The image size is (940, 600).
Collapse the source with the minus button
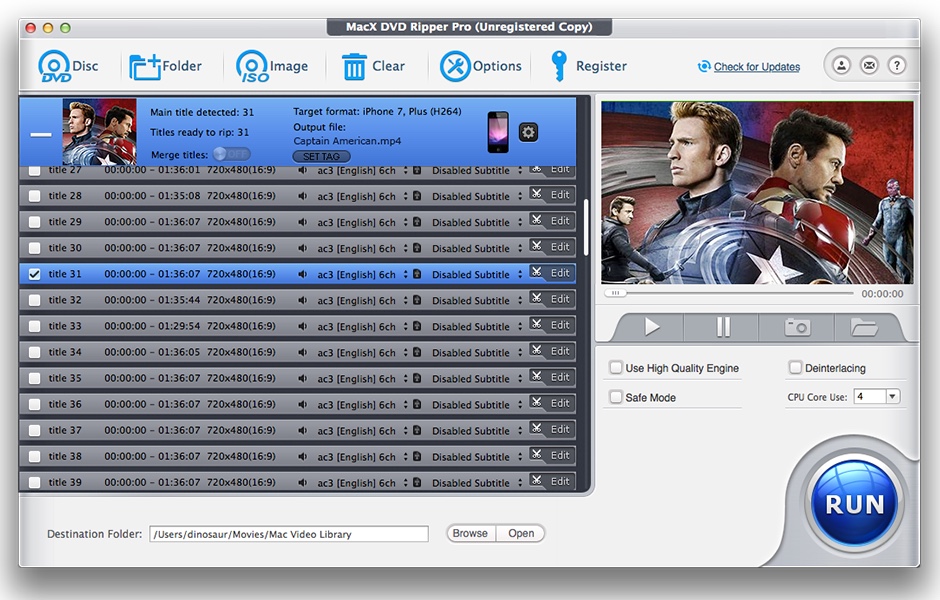[x=41, y=134]
